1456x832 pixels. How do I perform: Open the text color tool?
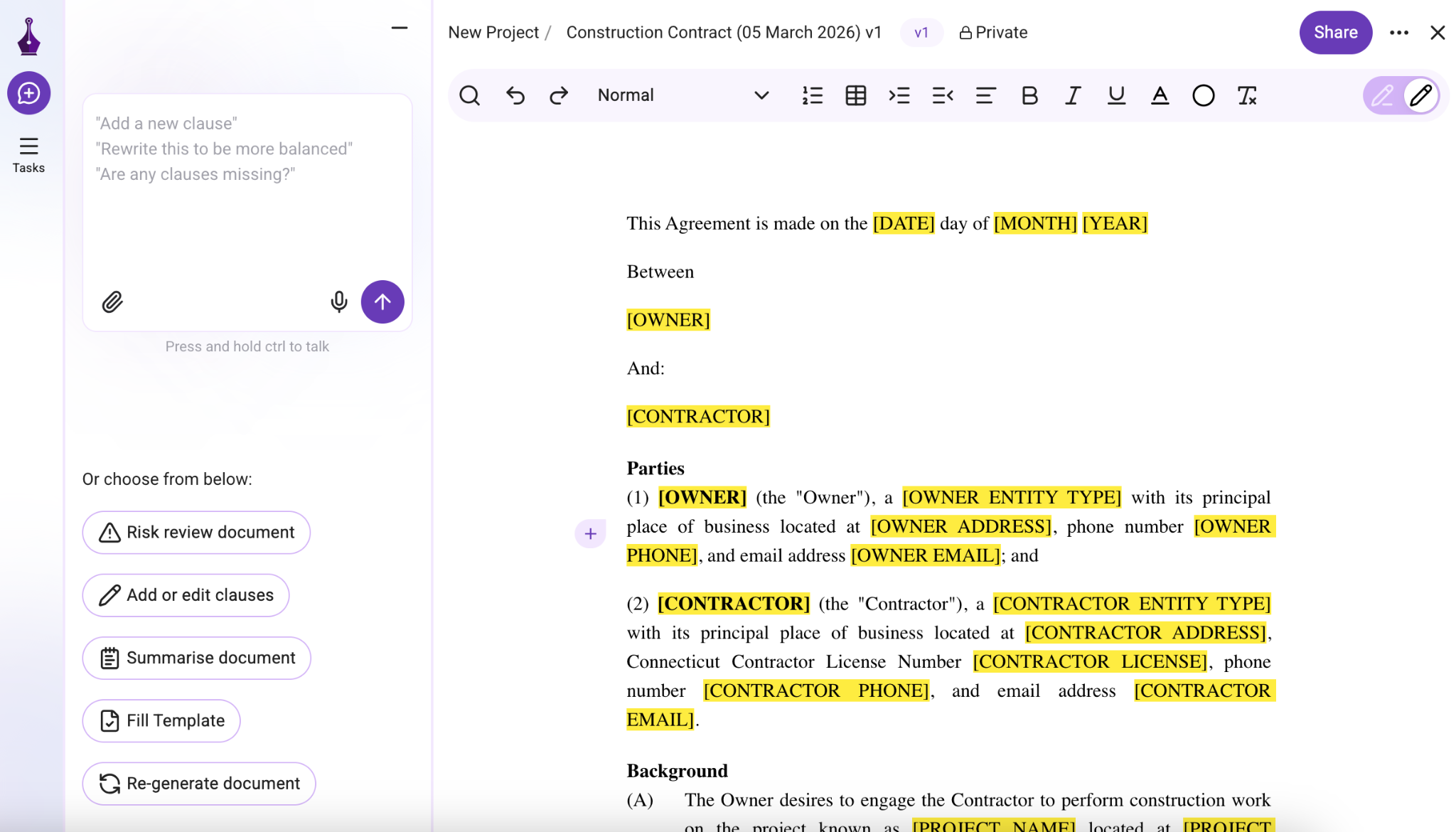pyautogui.click(x=1159, y=95)
